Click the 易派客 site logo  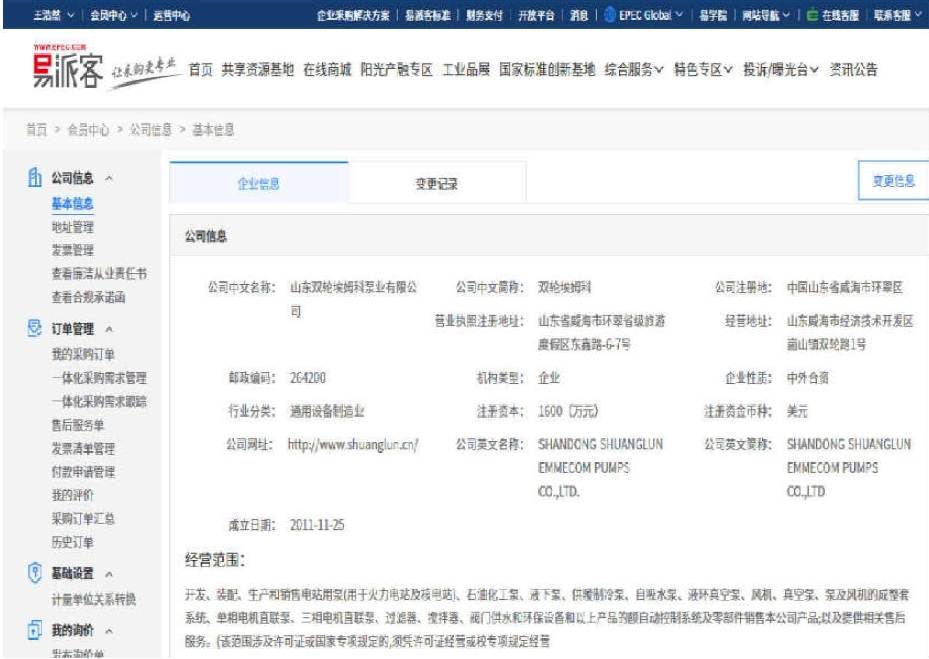pos(68,67)
